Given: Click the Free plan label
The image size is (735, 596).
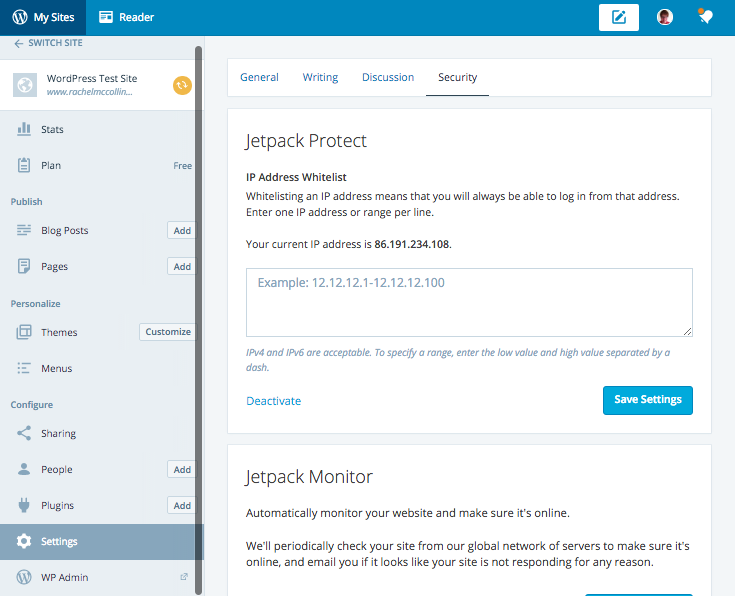Looking at the screenshot, I should click(x=182, y=166).
